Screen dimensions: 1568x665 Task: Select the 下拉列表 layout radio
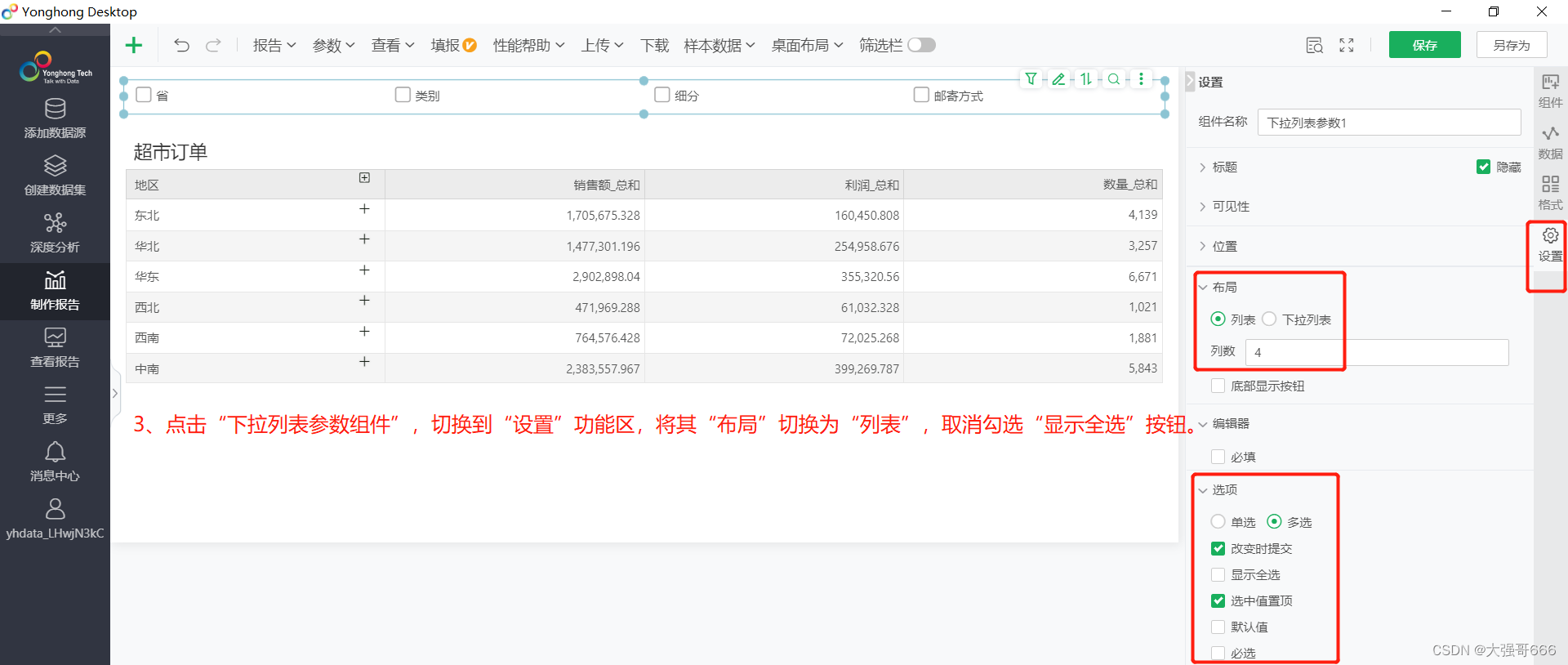(1269, 319)
